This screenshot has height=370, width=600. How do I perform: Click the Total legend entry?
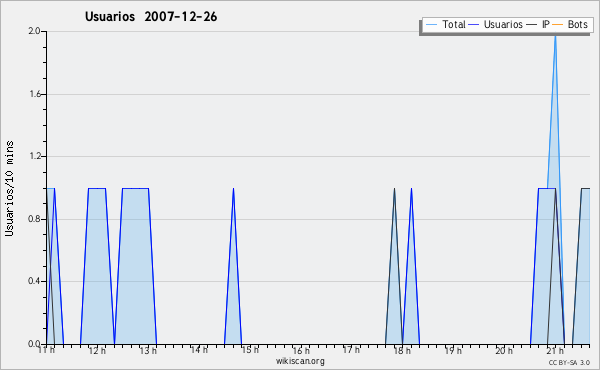pyautogui.click(x=445, y=24)
